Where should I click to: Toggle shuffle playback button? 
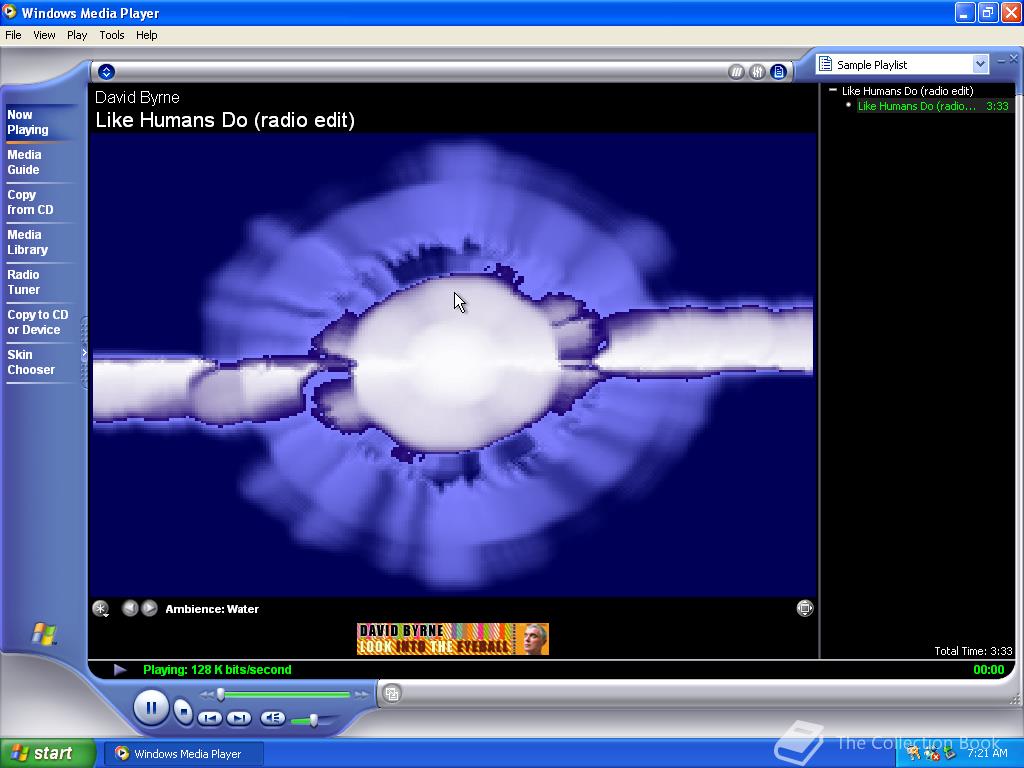click(736, 72)
